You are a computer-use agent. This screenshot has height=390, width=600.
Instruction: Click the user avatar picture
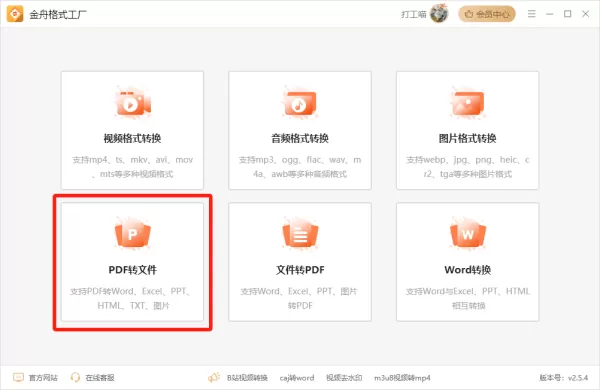pos(439,14)
